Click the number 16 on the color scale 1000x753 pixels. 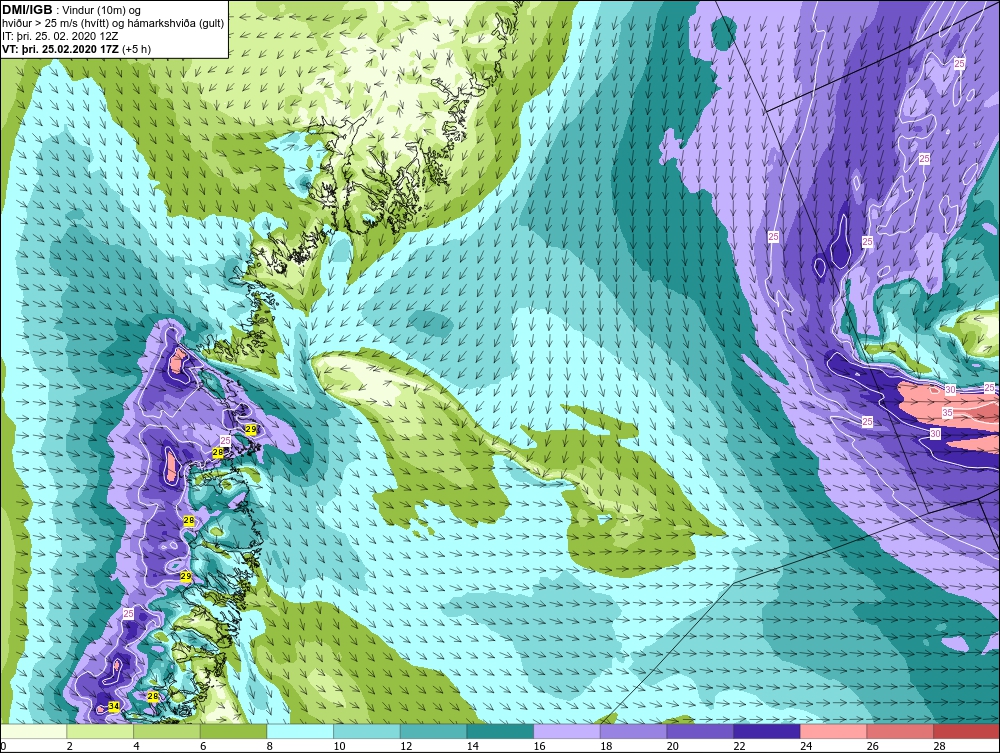point(540,746)
